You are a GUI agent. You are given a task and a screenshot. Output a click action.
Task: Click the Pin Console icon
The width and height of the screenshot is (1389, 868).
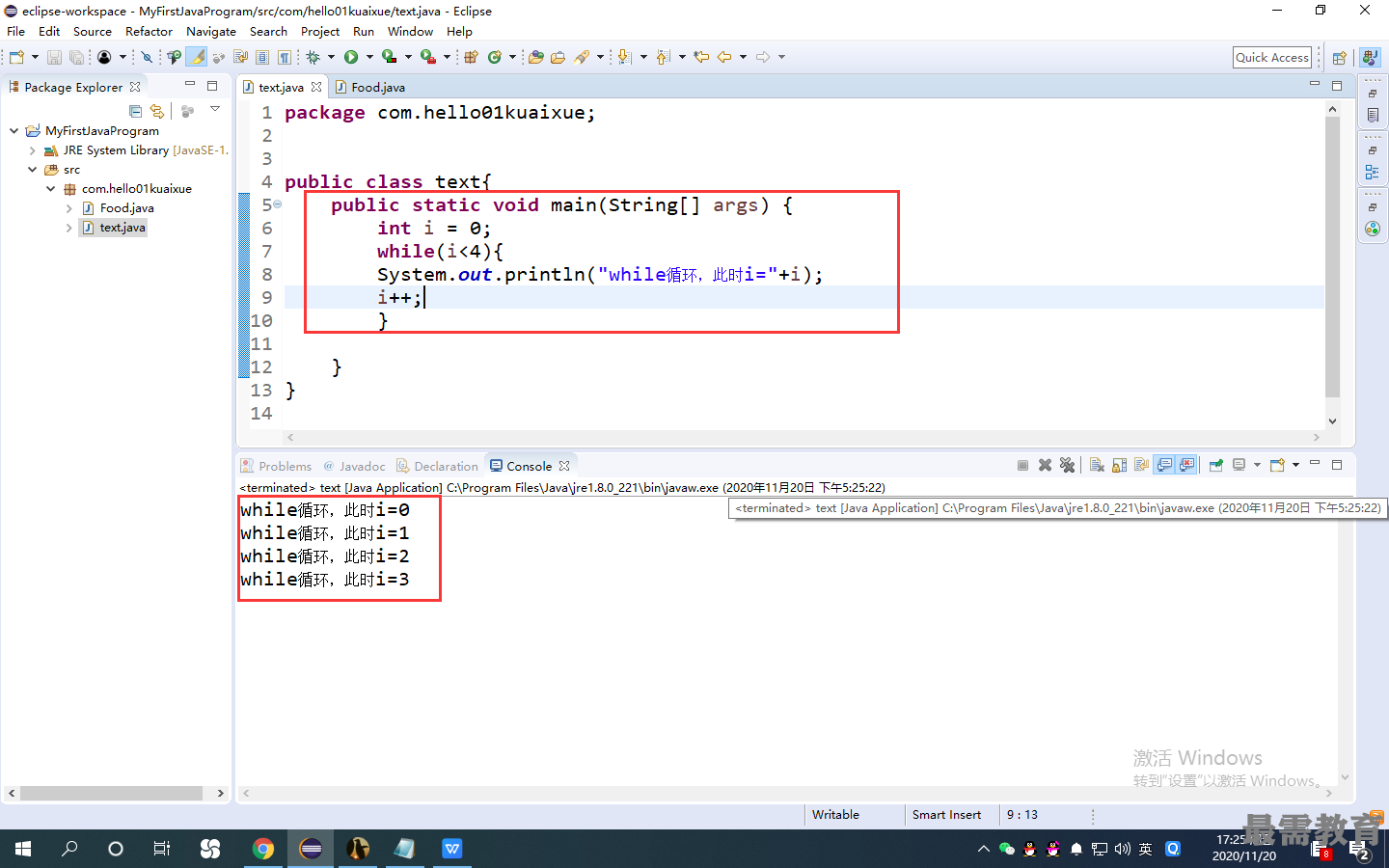pyautogui.click(x=1215, y=465)
